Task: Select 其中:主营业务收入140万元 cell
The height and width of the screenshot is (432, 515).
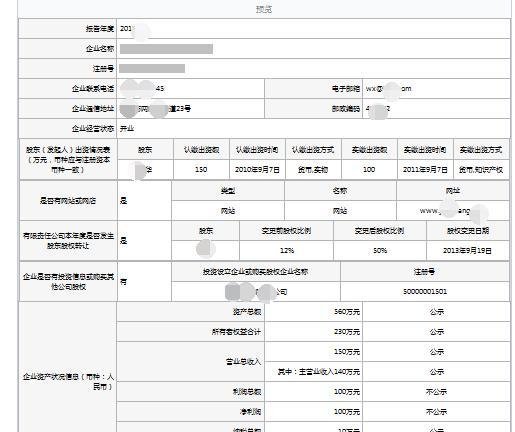Action: point(319,372)
